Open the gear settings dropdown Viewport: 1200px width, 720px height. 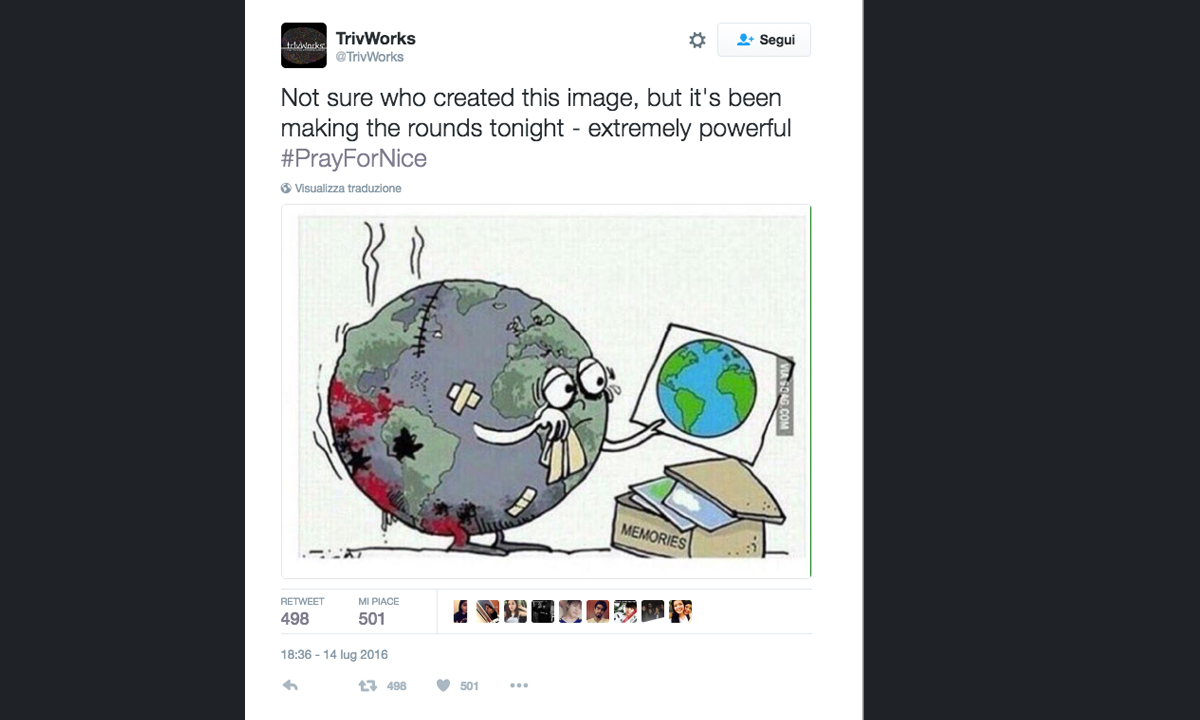point(697,40)
